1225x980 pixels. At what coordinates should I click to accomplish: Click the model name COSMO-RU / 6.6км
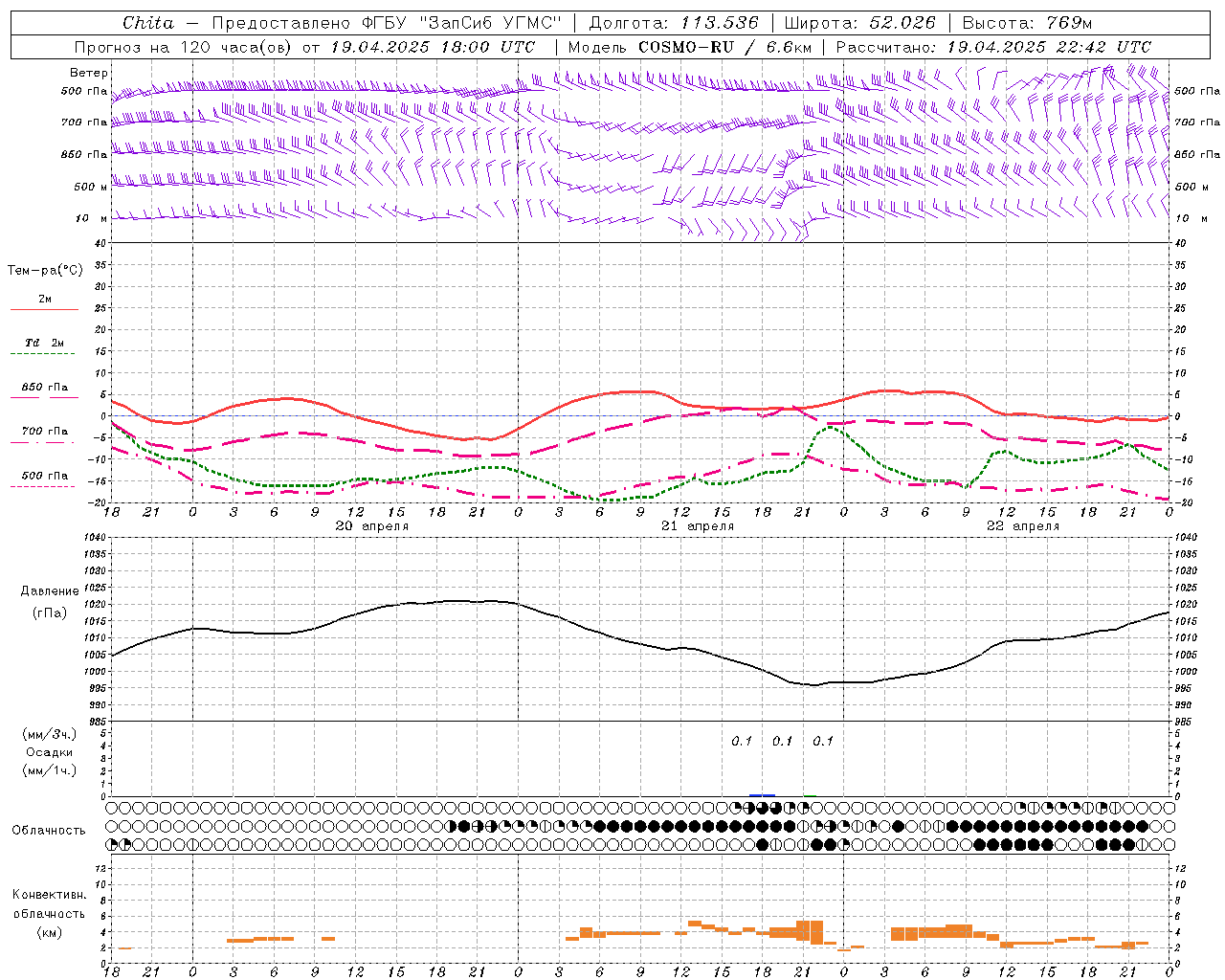[x=724, y=47]
